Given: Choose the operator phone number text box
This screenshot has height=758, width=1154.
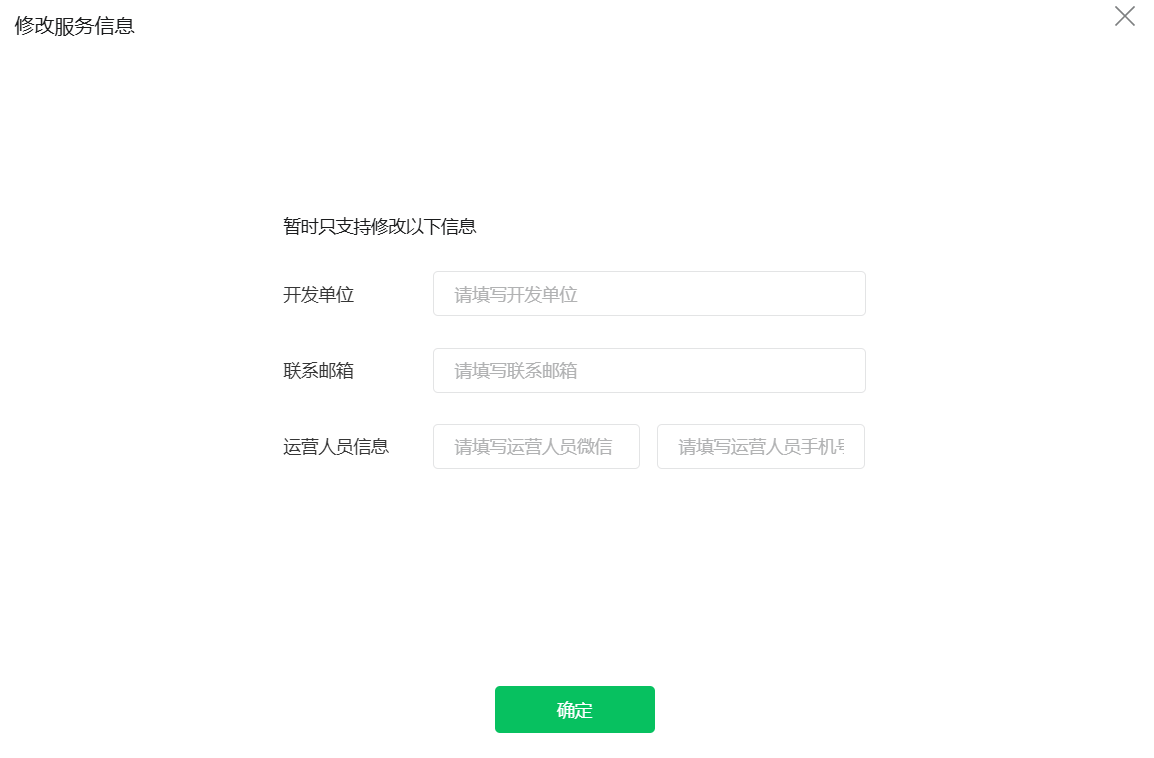Looking at the screenshot, I should point(760,447).
